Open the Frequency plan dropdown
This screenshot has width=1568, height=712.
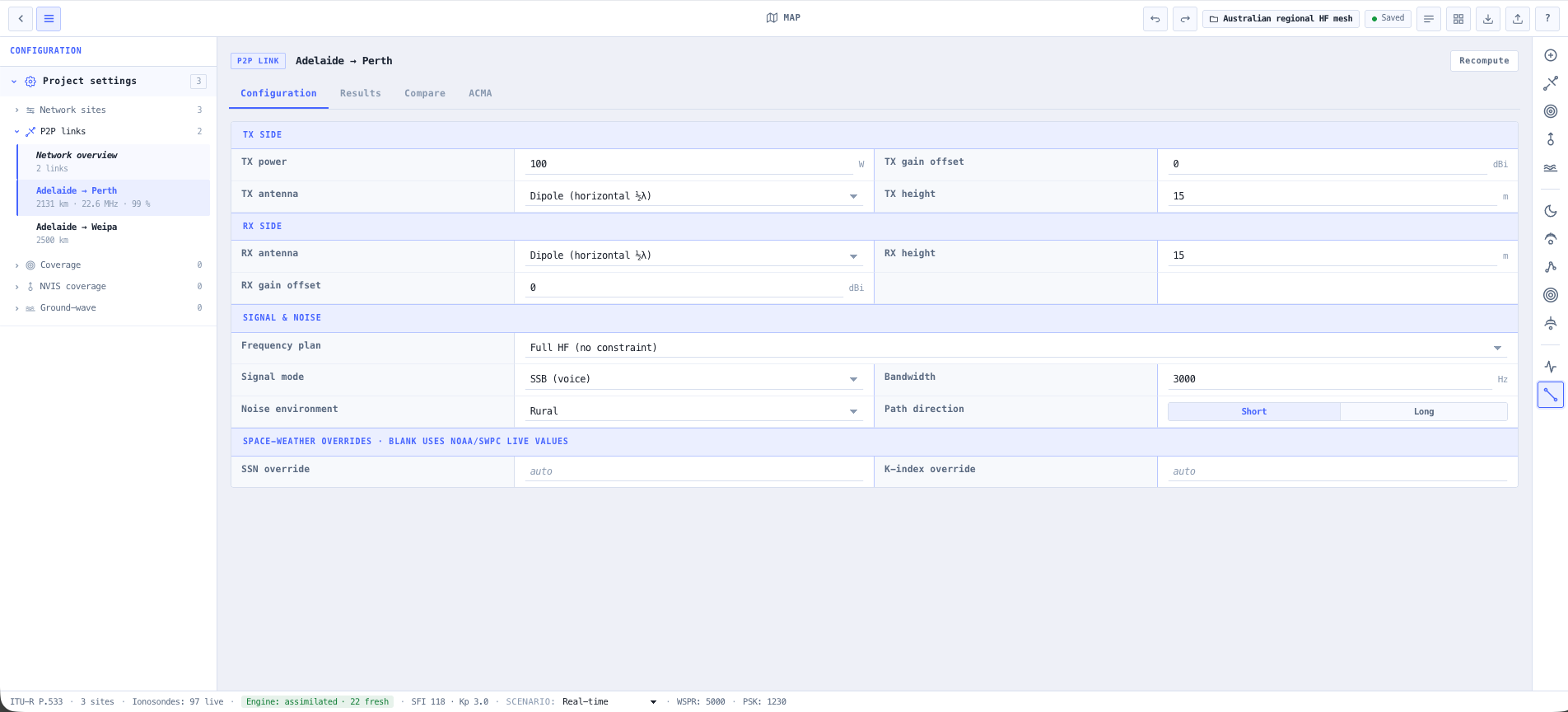1015,348
